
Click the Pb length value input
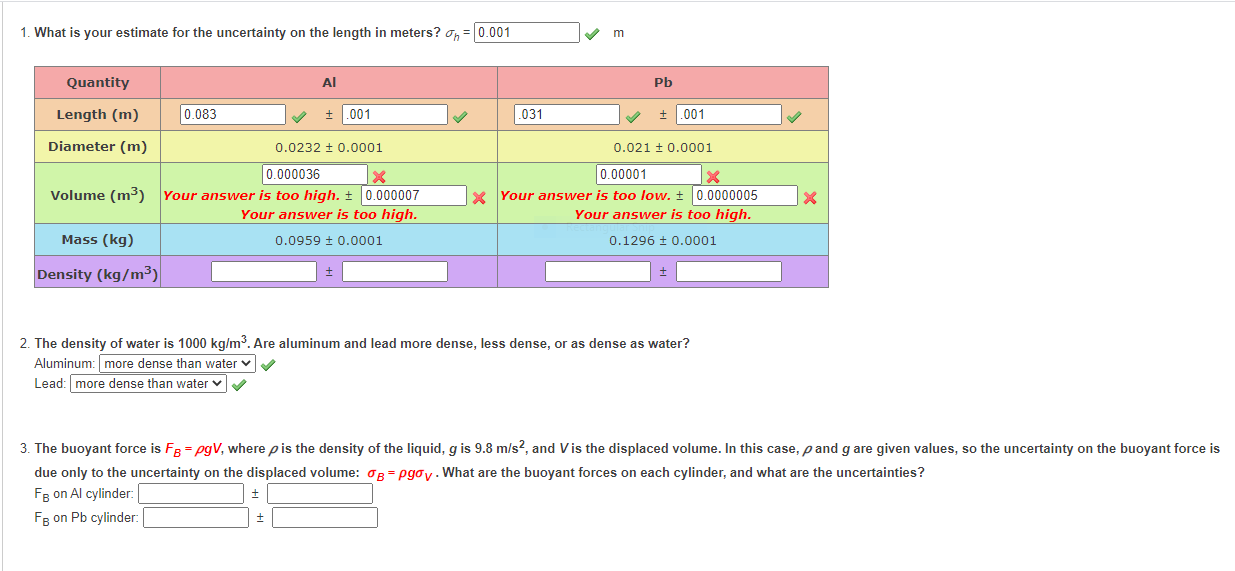coord(567,114)
